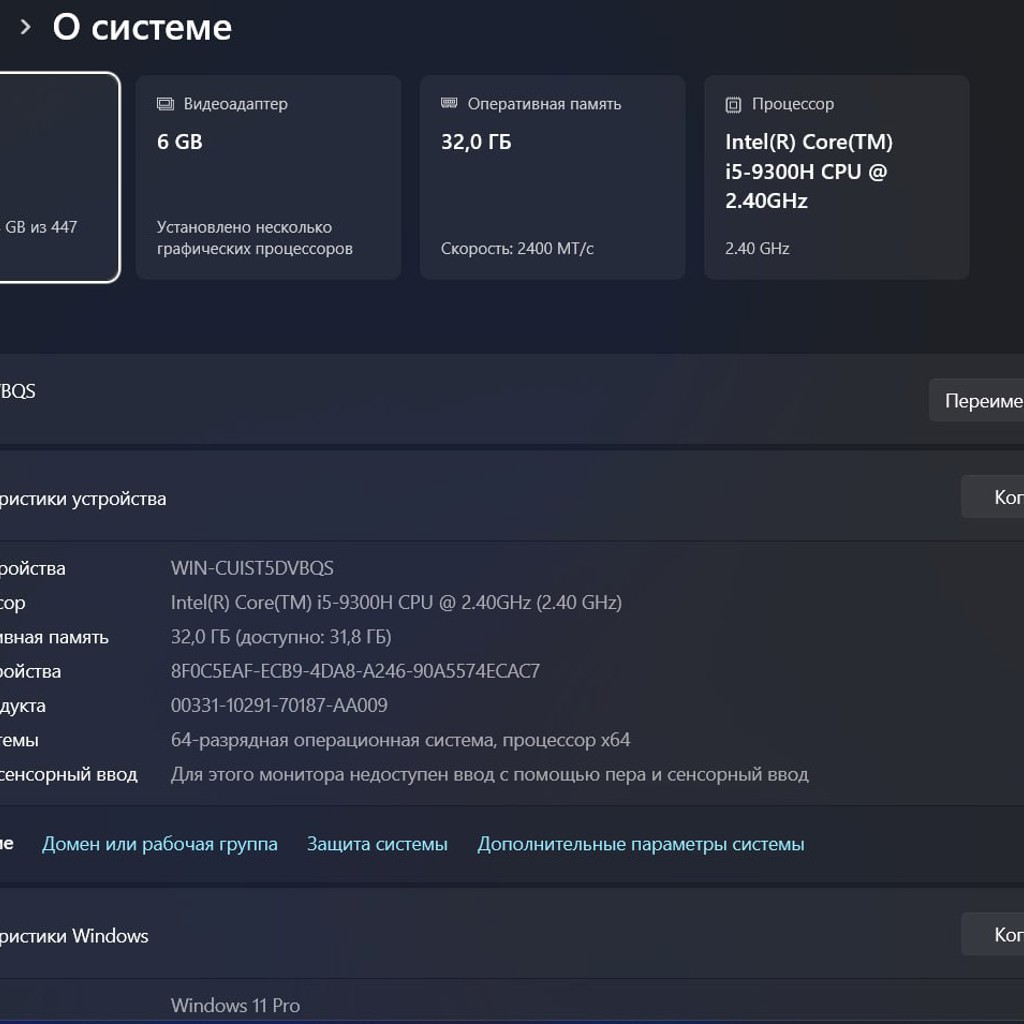Click the Переименовать button for this PC

point(977,400)
